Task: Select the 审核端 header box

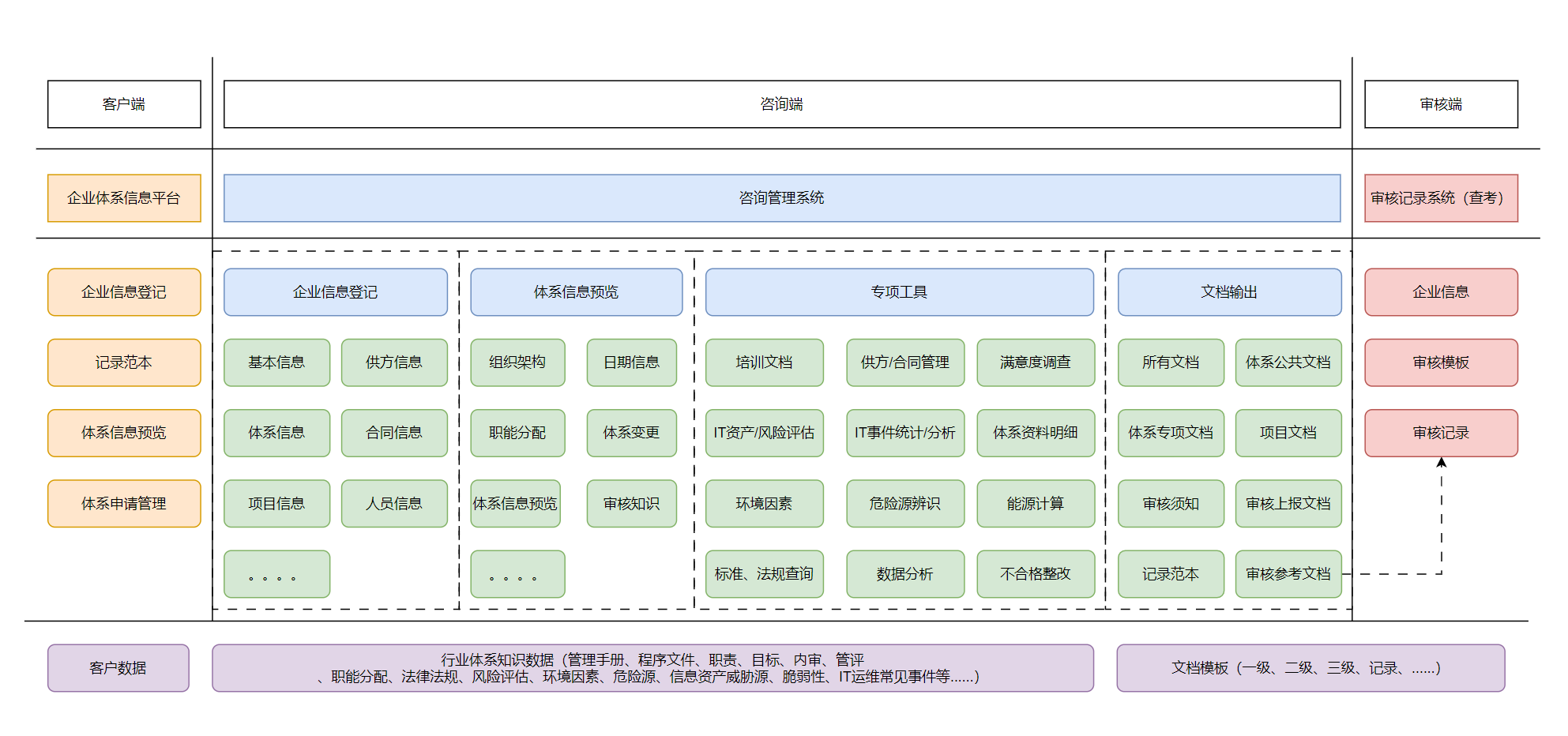Action: tap(1441, 104)
